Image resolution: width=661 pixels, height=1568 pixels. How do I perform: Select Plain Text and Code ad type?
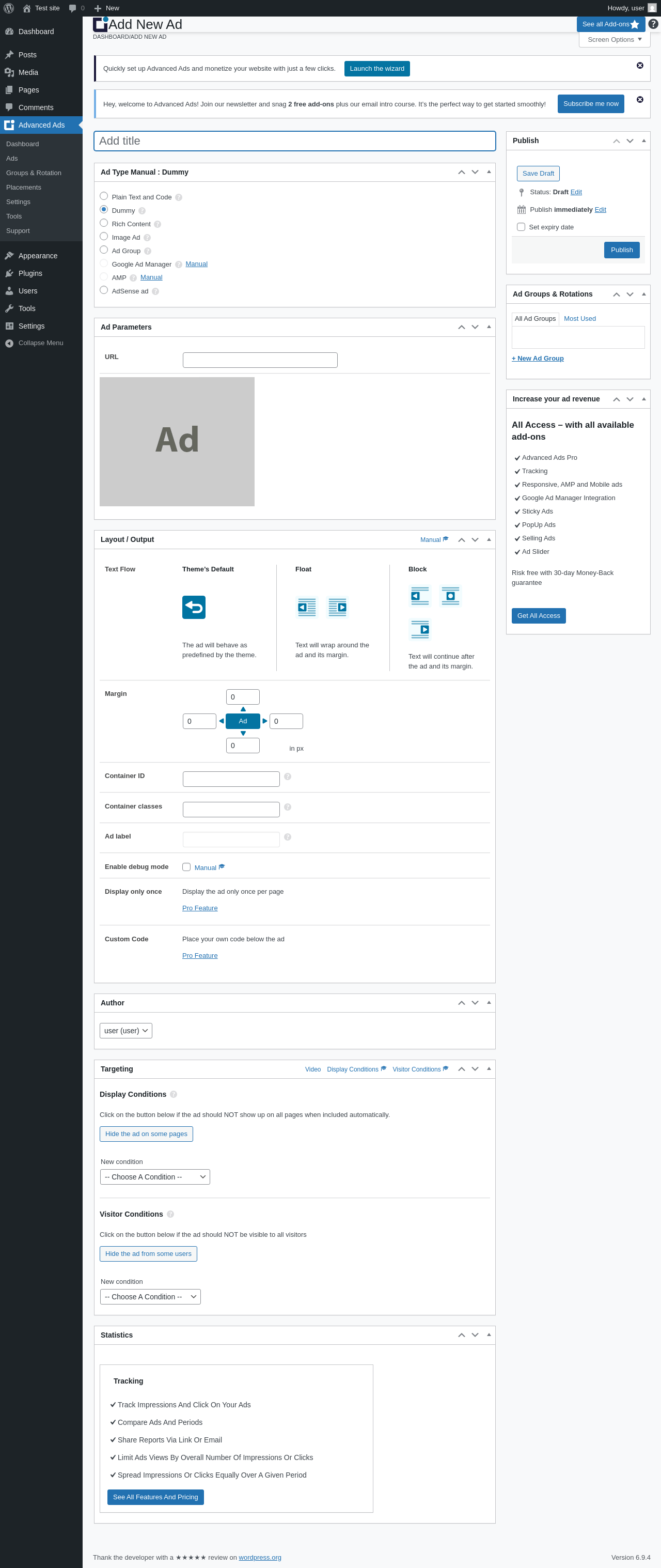click(103, 196)
